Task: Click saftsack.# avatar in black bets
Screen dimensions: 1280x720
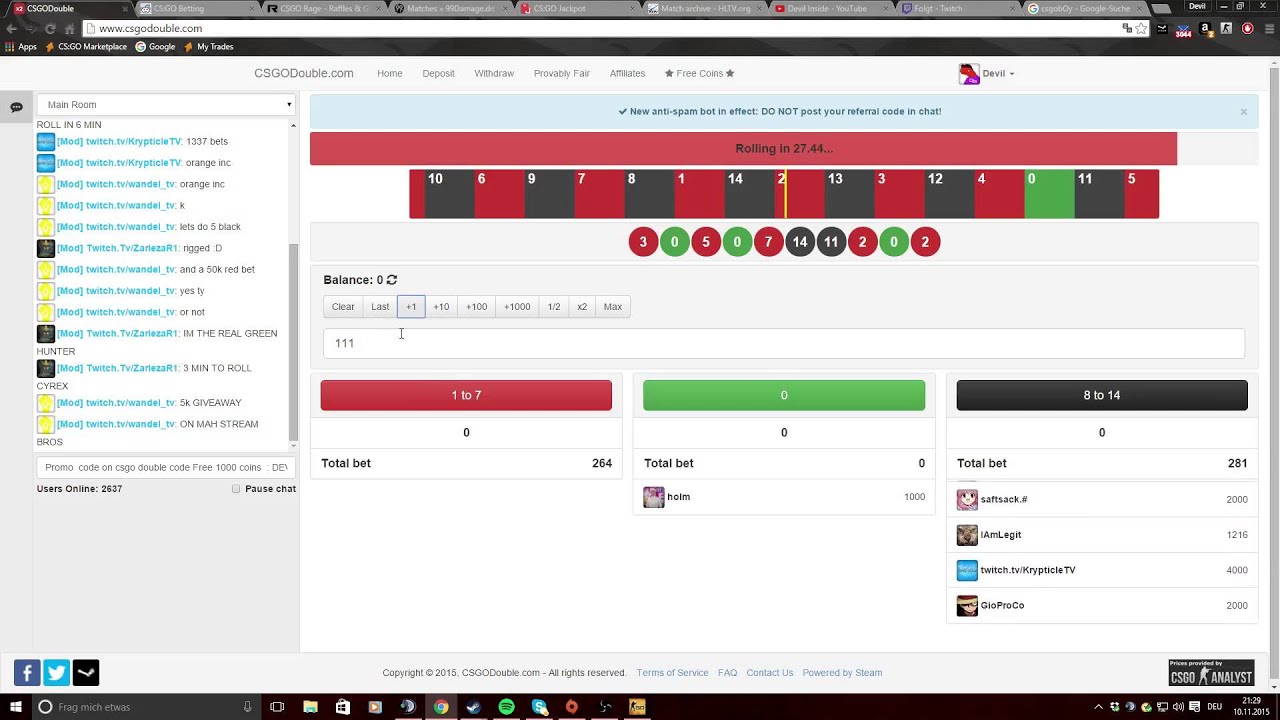Action: 967,499
